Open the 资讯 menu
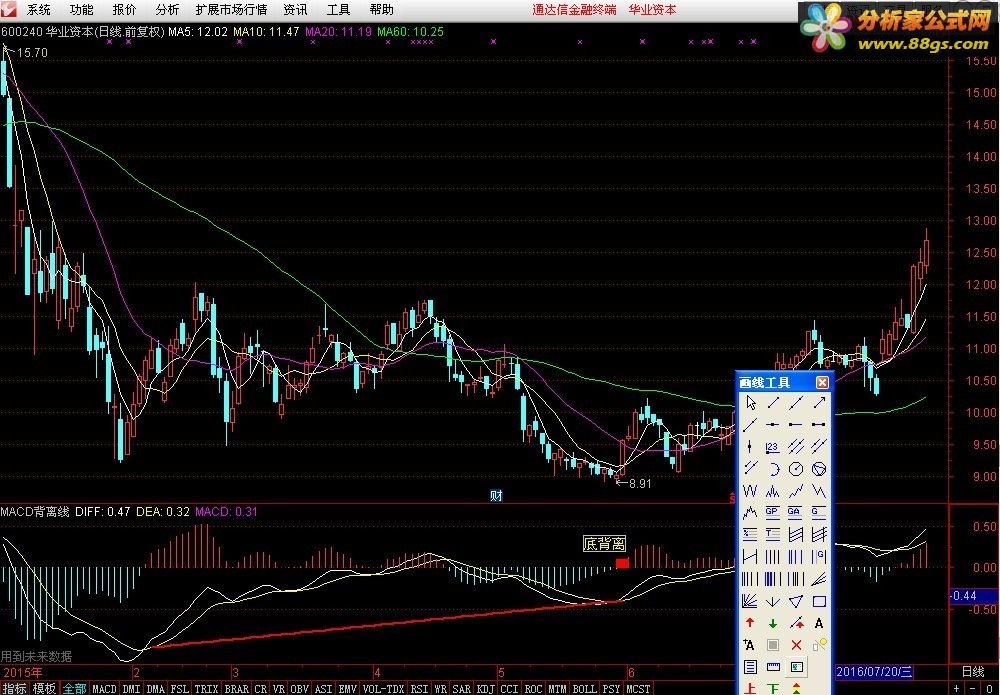 pyautogui.click(x=295, y=10)
